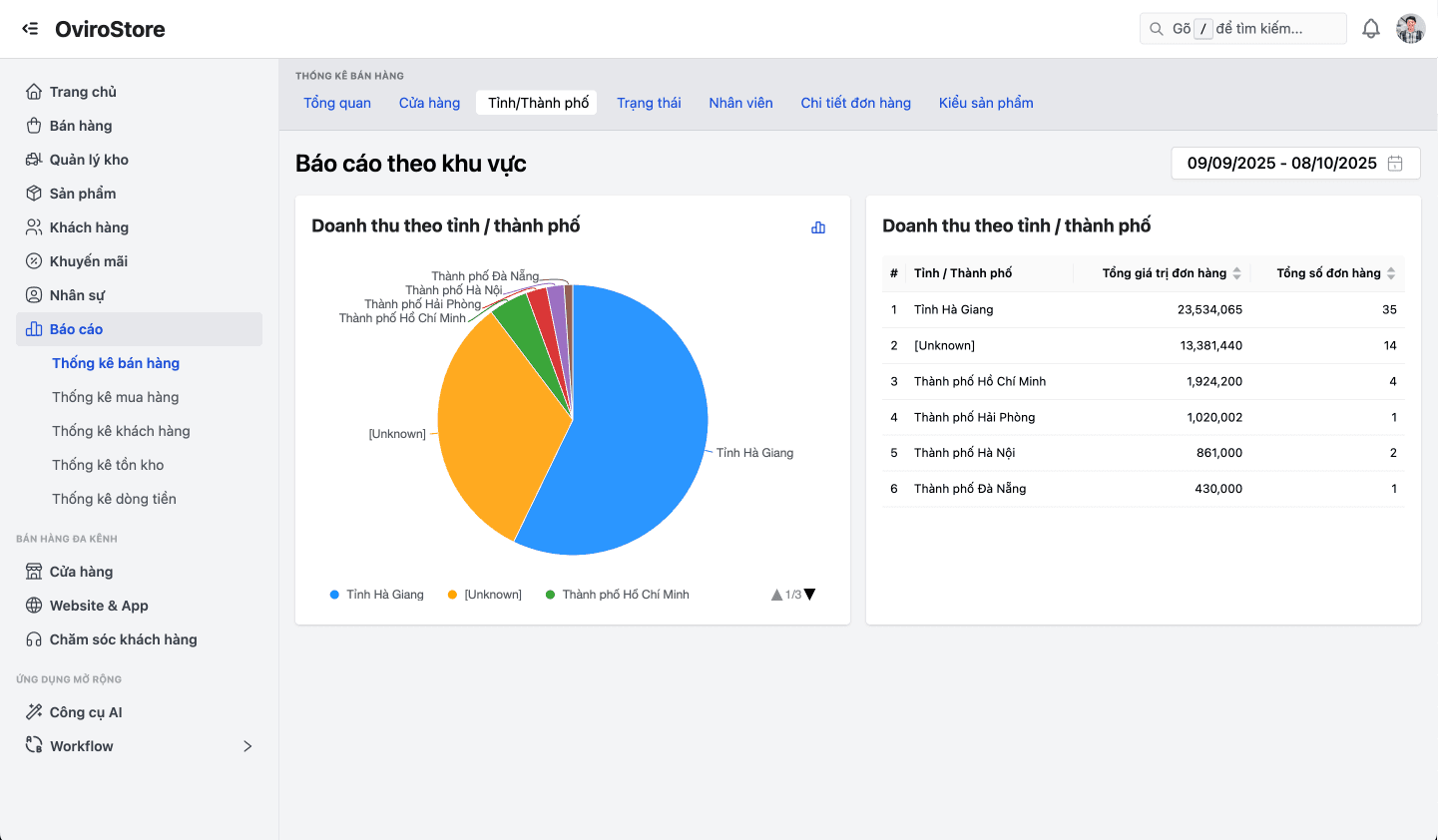
Task: Collapse the sidebar using the top-left icon
Action: pos(30,28)
